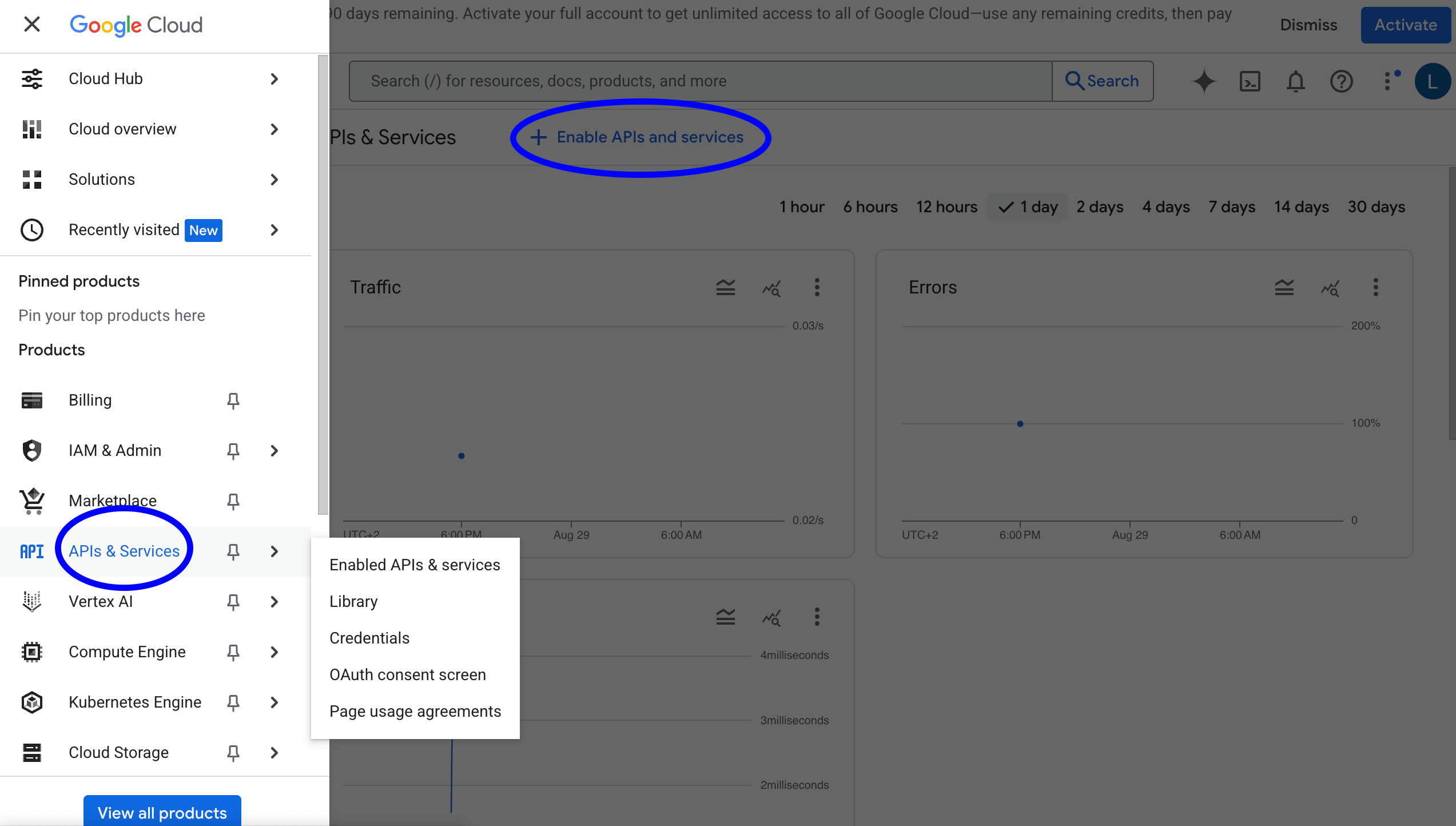Select the Billing product icon
This screenshot has width=1456, height=826.
[x=31, y=400]
